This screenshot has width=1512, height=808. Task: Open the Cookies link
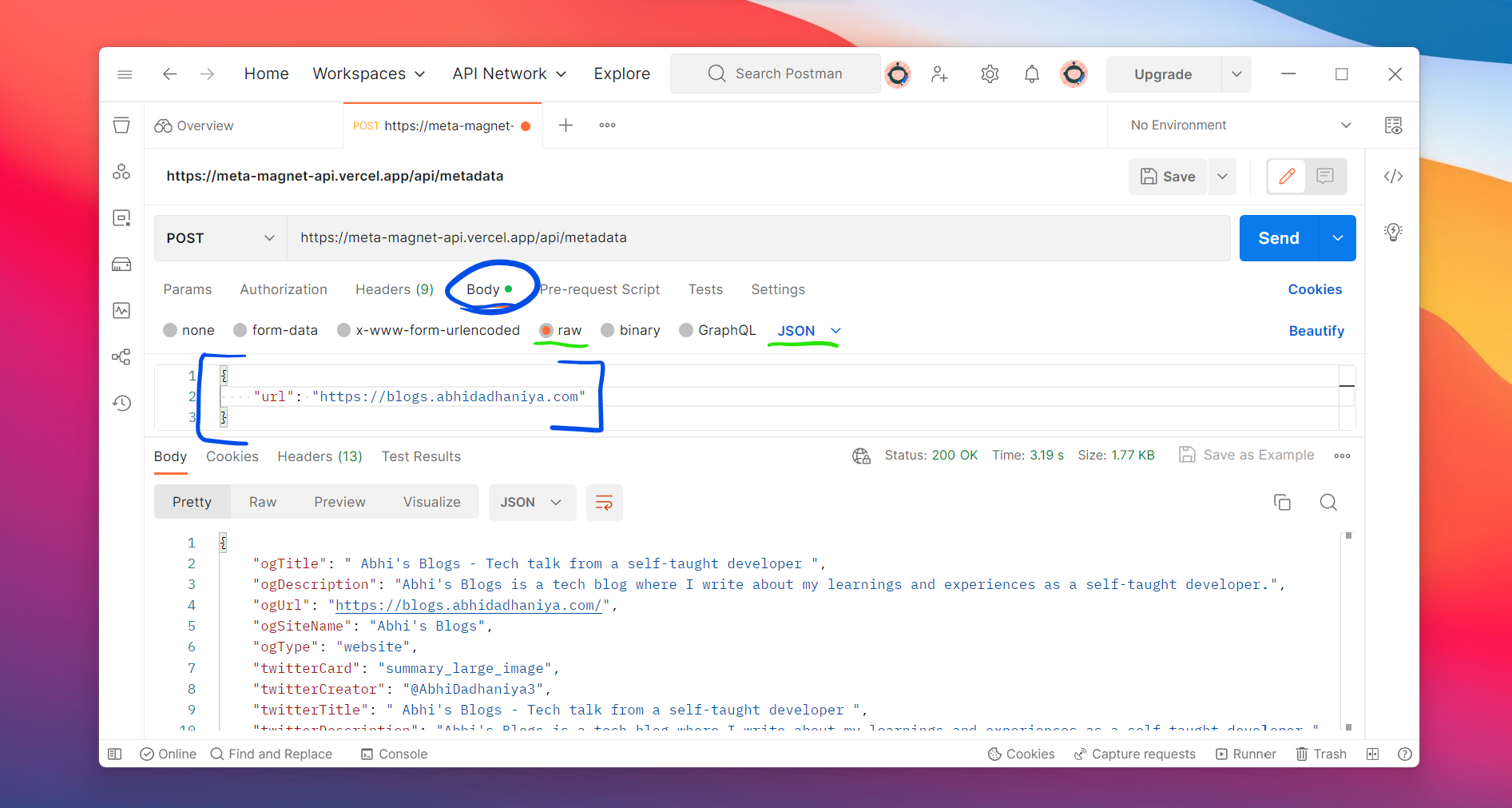[x=1315, y=290]
